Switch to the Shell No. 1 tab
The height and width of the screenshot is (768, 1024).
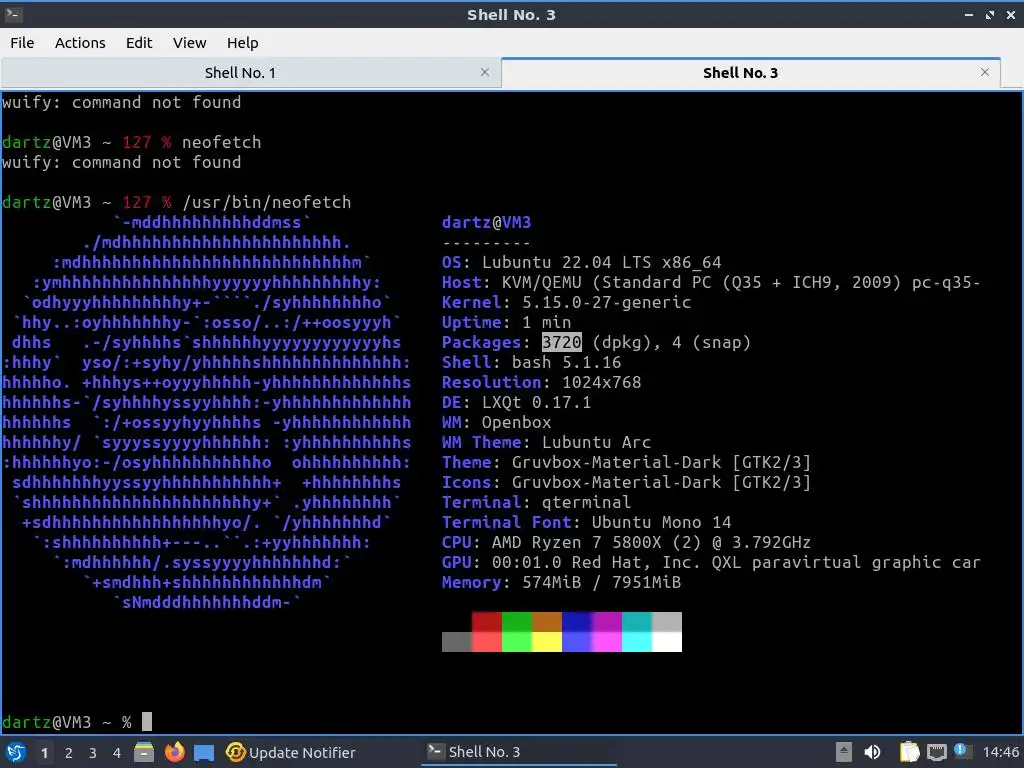click(240, 72)
